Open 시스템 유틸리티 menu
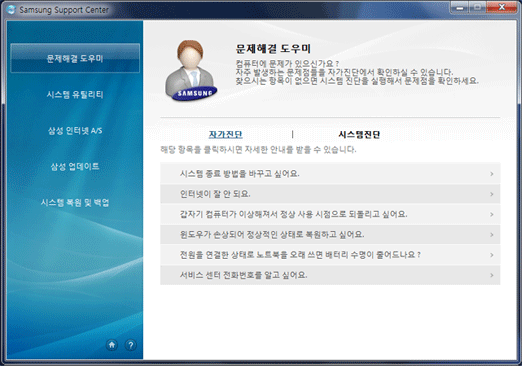522x366 pixels. tap(75, 94)
